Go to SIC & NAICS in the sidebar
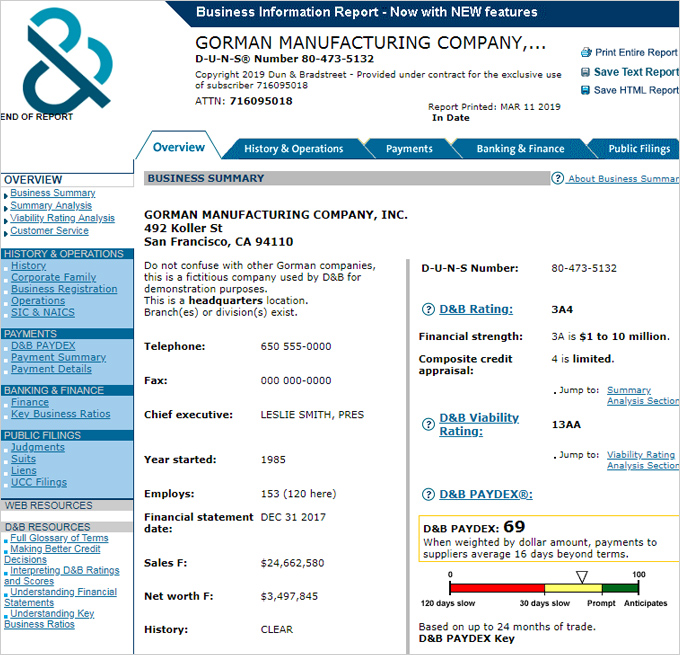680x655 pixels. 43,312
